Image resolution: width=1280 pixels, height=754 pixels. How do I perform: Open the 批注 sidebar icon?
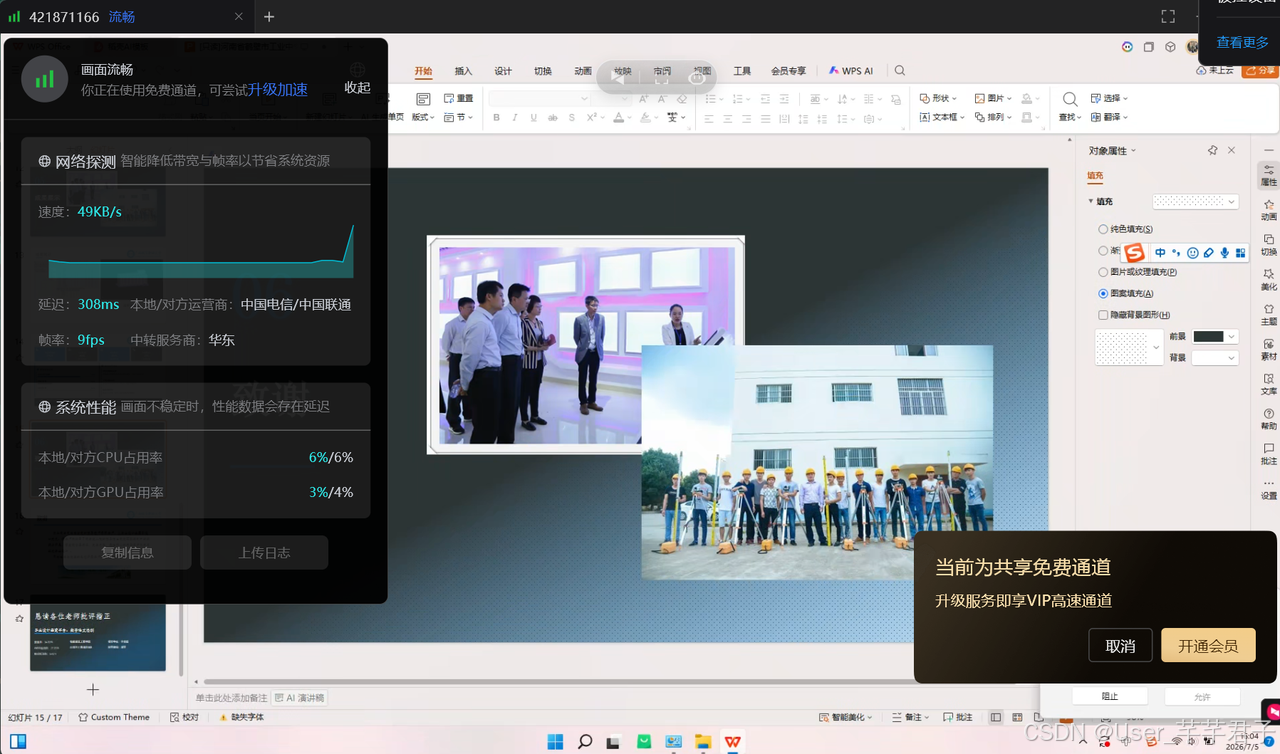pos(1269,454)
